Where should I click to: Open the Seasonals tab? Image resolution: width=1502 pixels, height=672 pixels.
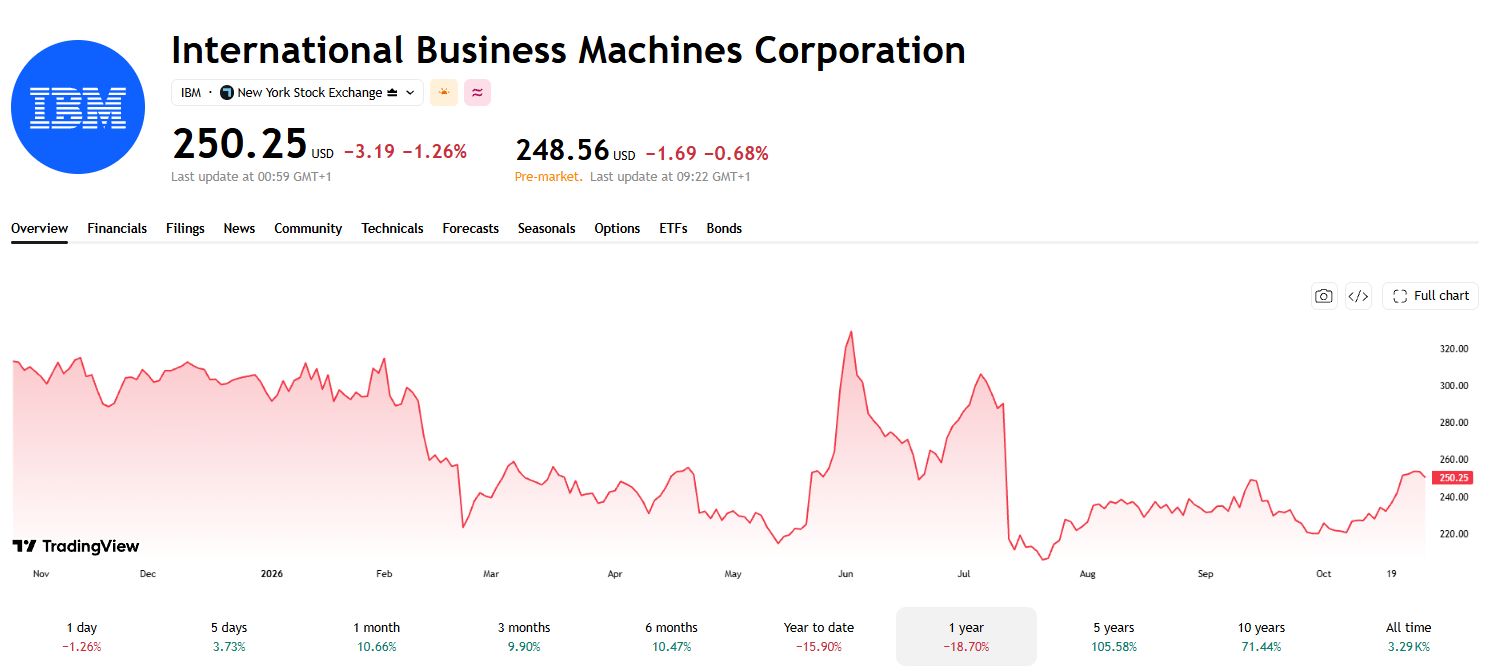[x=546, y=228]
